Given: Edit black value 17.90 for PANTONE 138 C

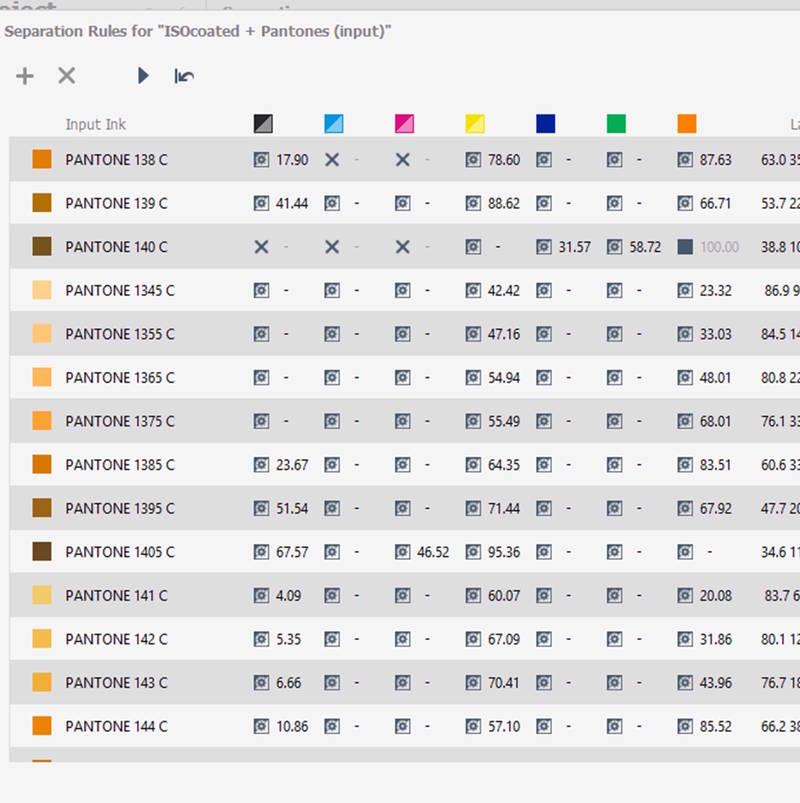Looking at the screenshot, I should pos(292,160).
